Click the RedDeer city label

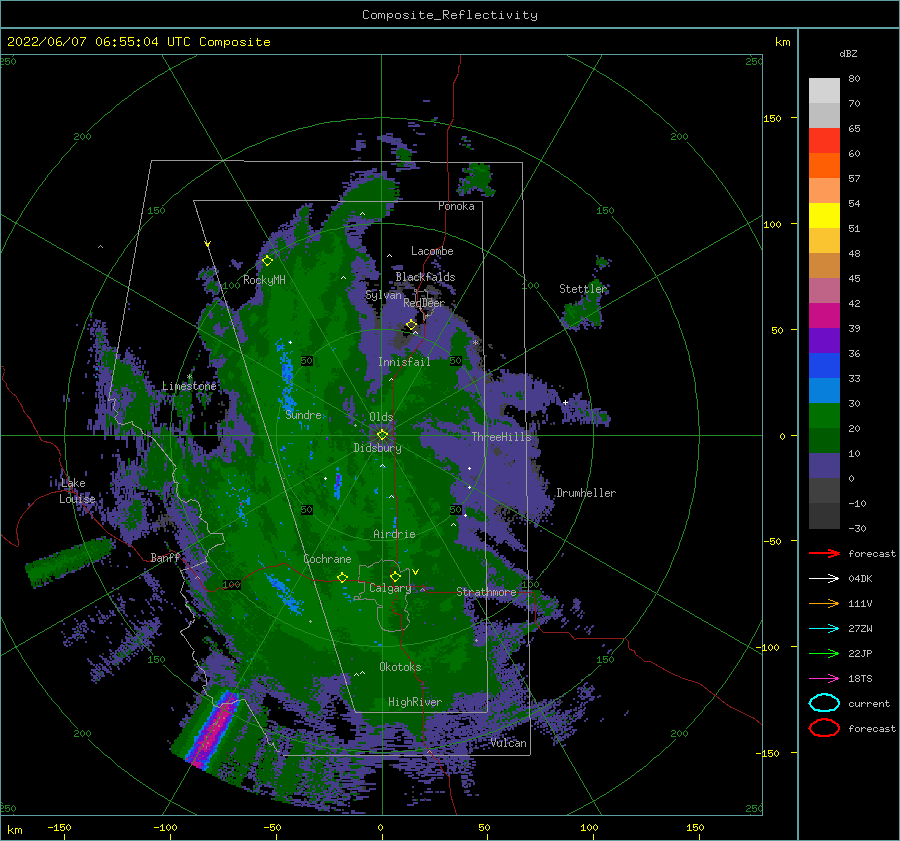coord(424,303)
